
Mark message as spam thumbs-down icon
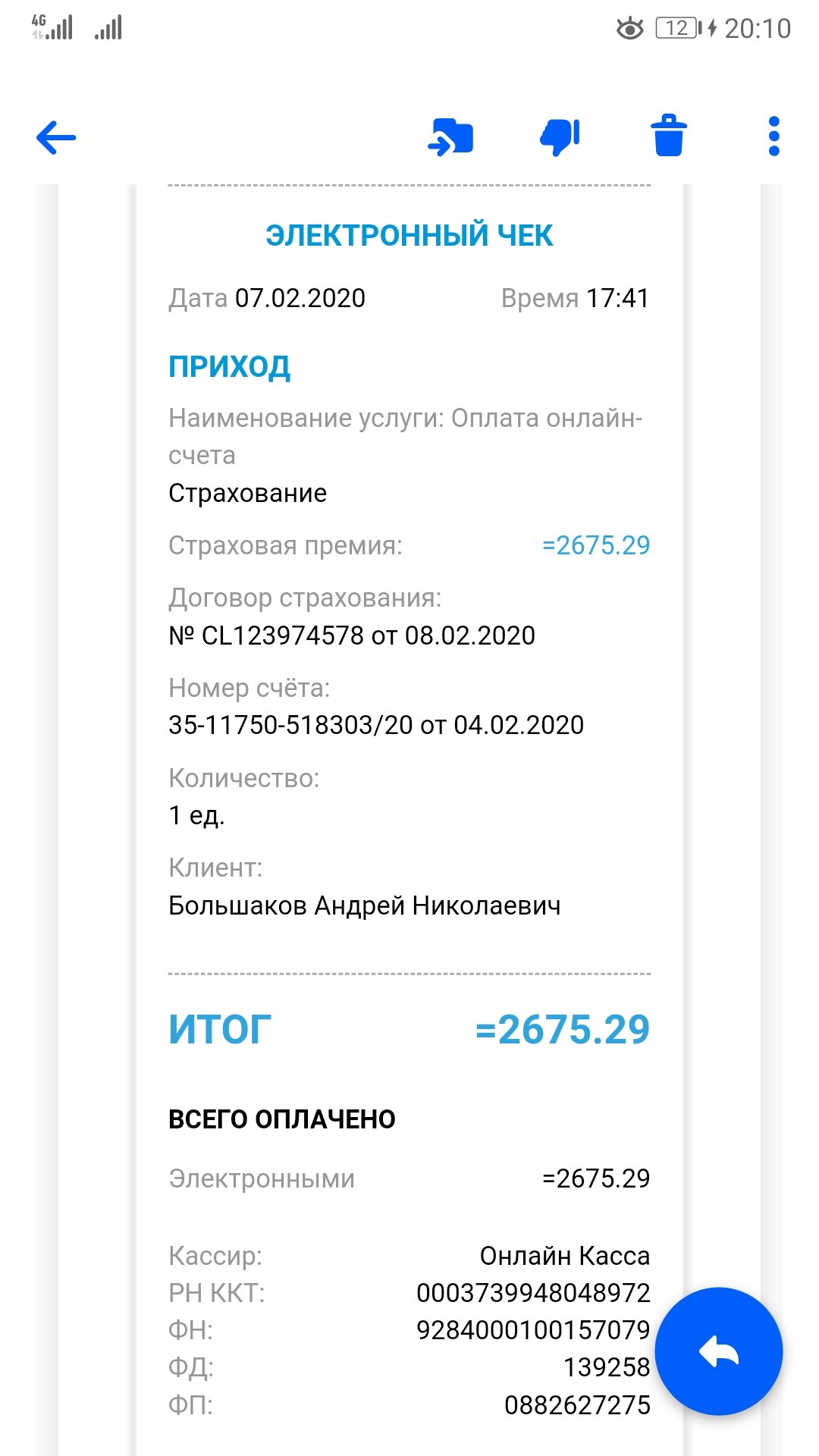point(560,137)
